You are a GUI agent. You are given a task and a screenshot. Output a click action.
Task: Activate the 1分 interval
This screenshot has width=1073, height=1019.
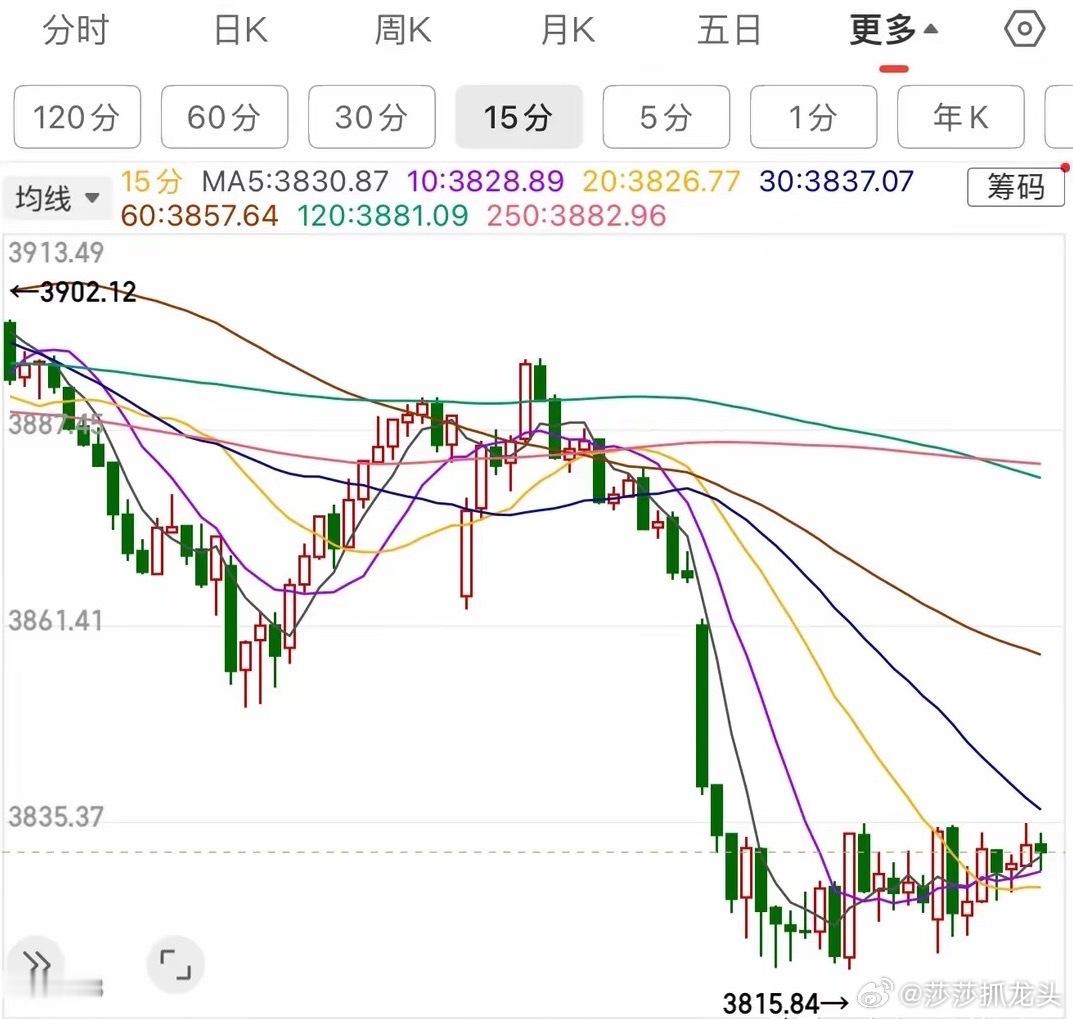tap(813, 117)
